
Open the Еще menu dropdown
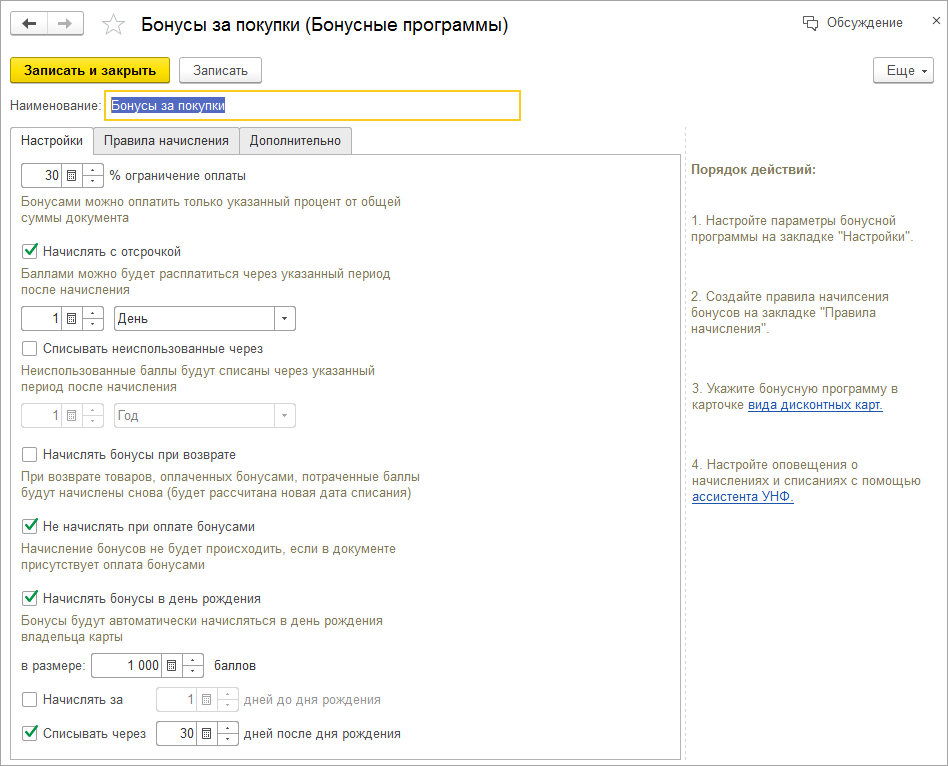903,71
